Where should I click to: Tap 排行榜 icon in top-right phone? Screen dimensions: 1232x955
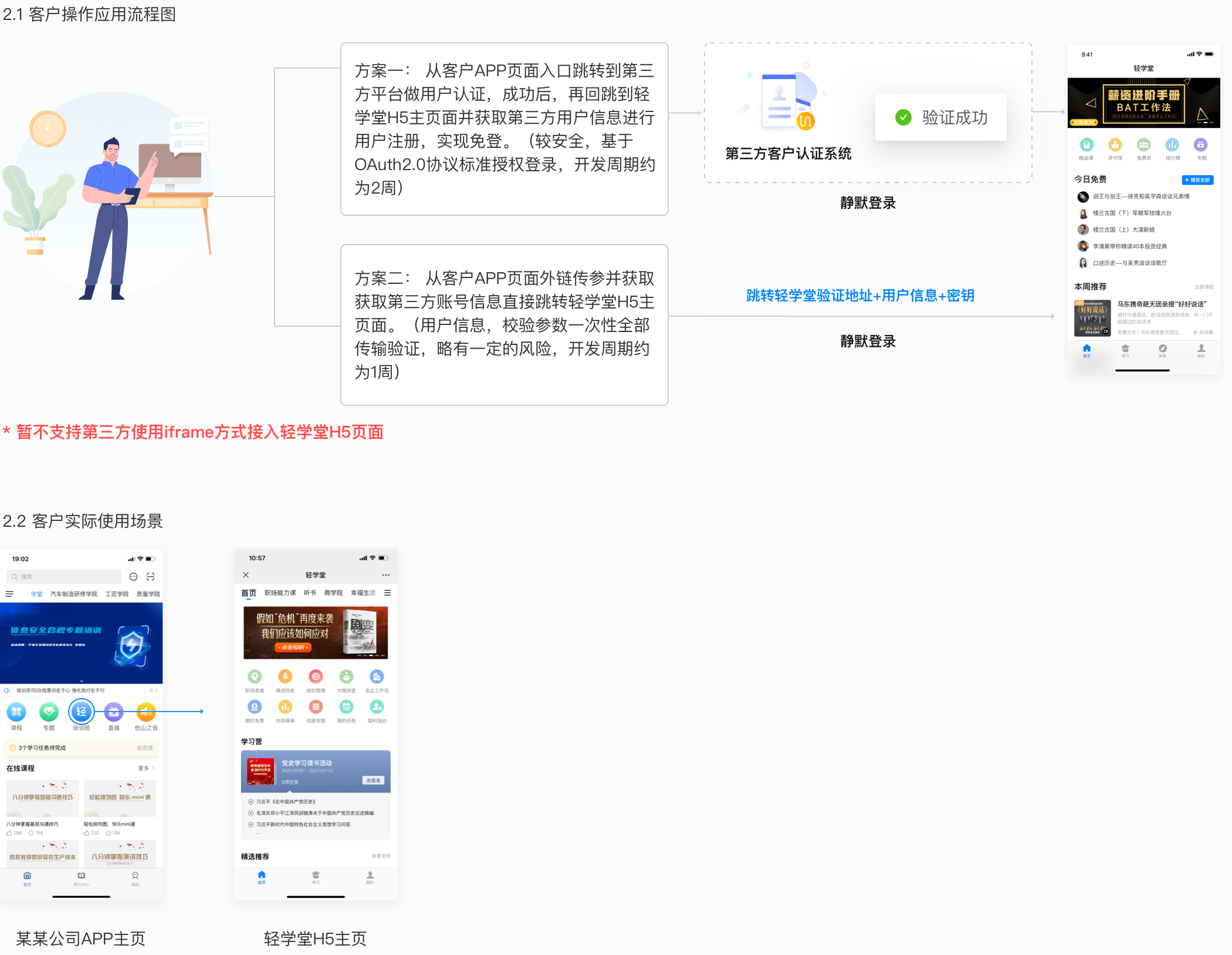click(1172, 144)
